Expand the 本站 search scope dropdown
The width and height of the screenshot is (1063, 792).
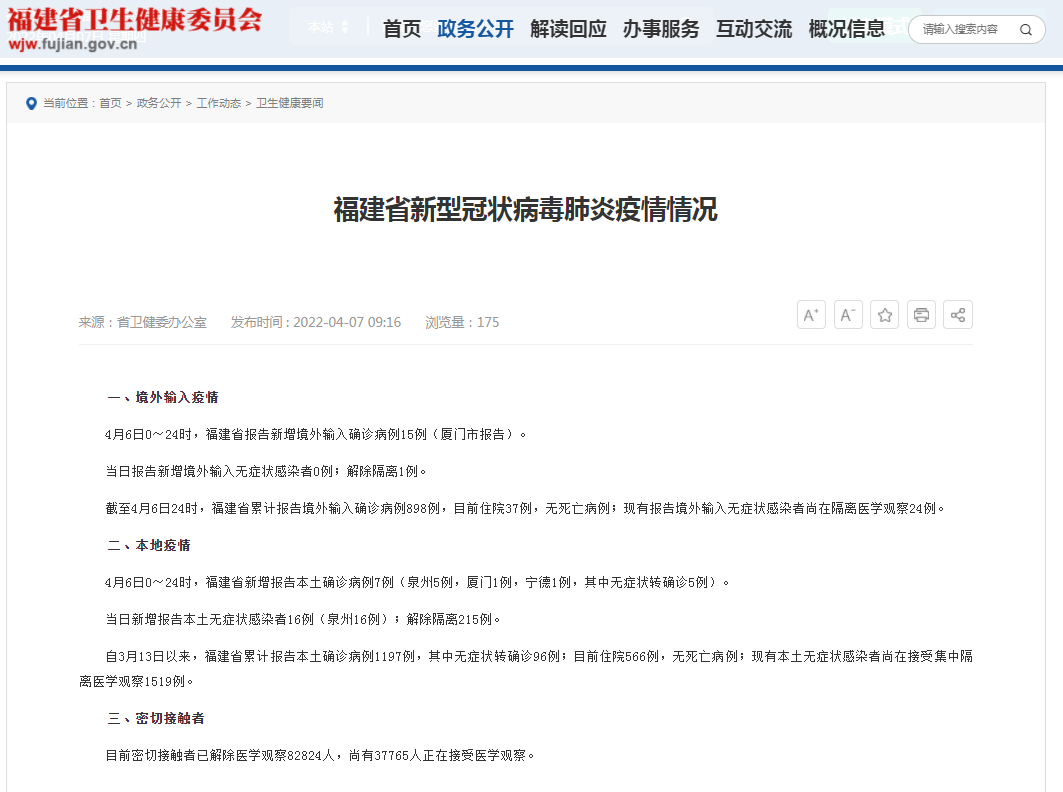329,27
